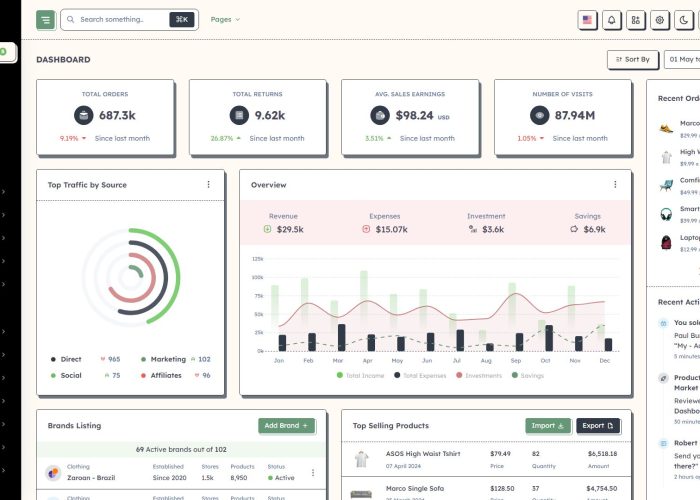Open the Sort By button
700x500 pixels.
coord(633,59)
